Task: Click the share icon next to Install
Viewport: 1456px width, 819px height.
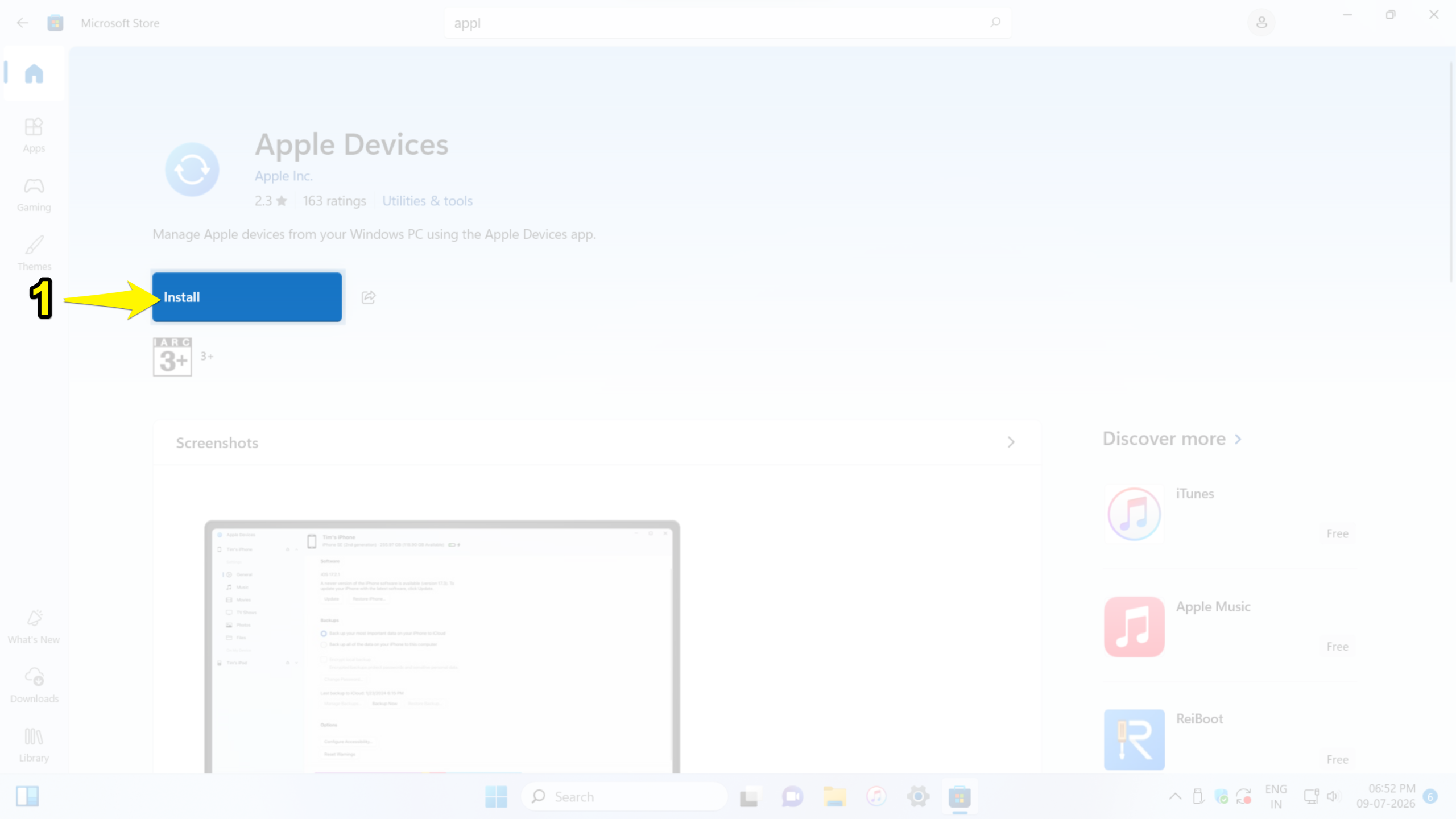Action: (369, 297)
